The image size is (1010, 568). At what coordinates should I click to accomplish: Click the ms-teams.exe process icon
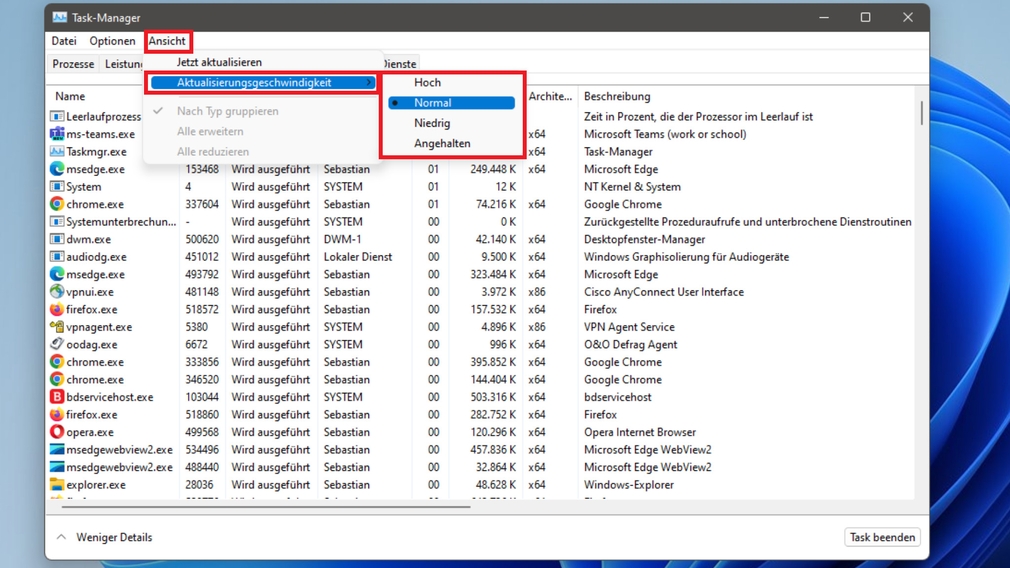[x=57, y=134]
